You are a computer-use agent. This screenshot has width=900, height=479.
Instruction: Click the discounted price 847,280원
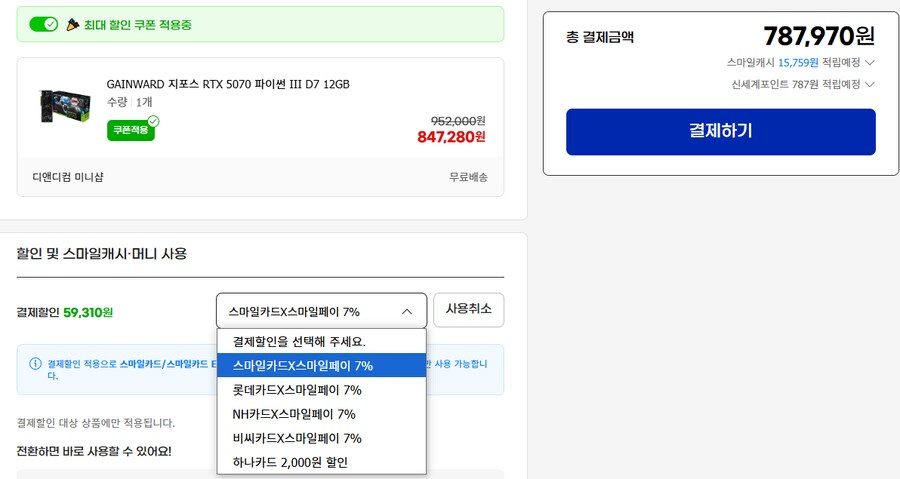[x=451, y=137]
